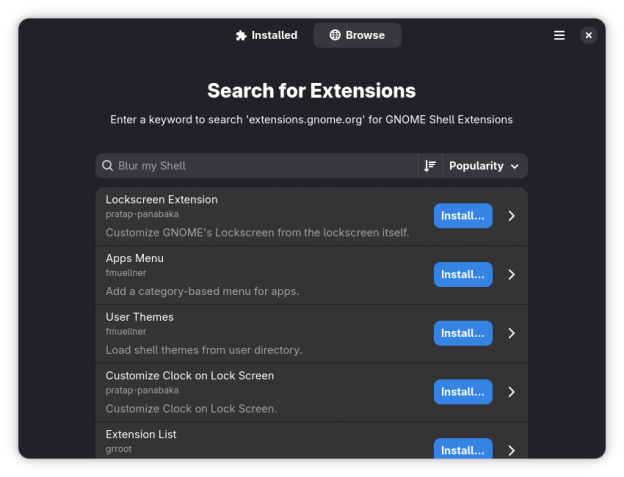The height and width of the screenshot is (477, 624).
Task: Open the Popularity sort dropdown
Action: [485, 166]
